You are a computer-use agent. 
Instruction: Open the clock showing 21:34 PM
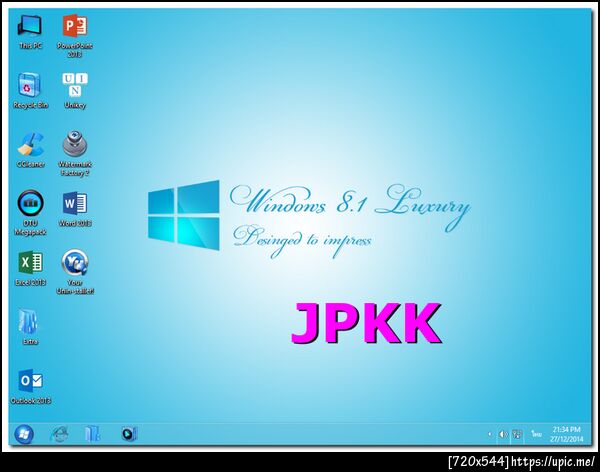566,434
